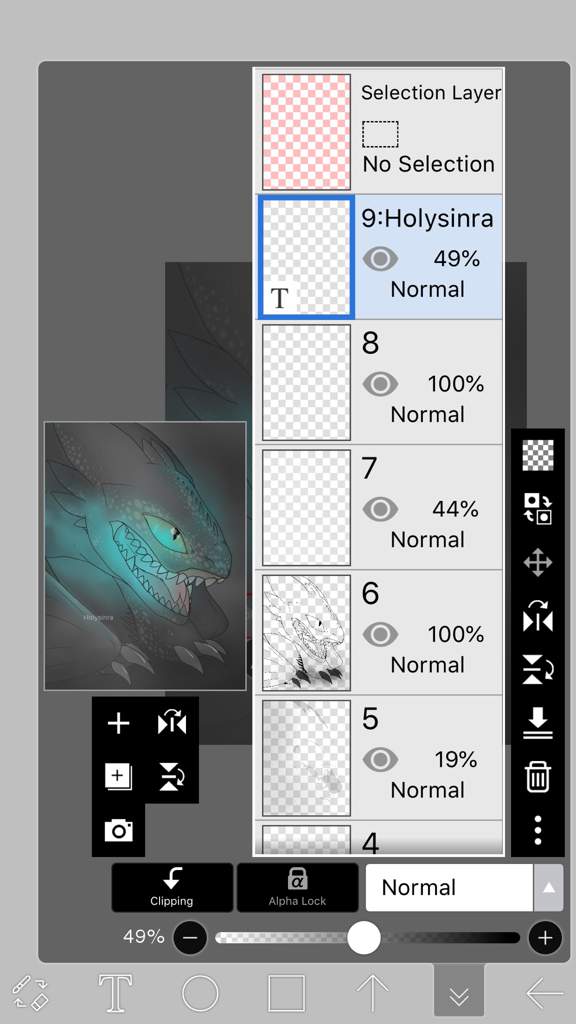Open the Normal blend mode dropdown

click(x=450, y=888)
